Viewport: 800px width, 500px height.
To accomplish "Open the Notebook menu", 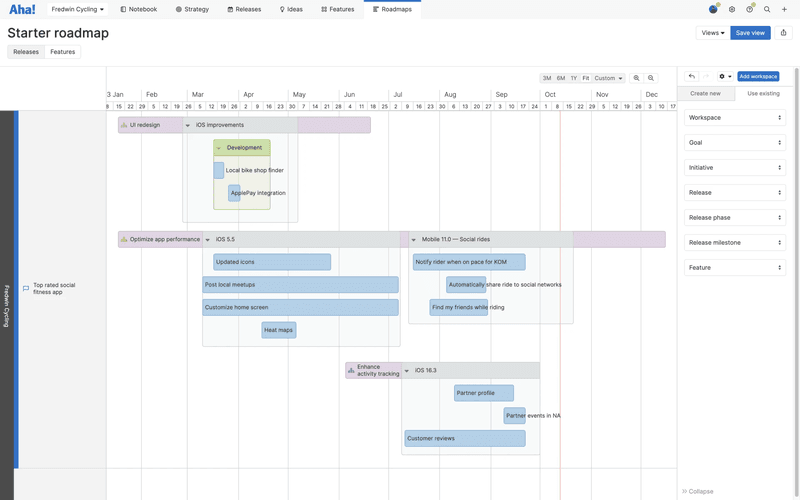I will [x=139, y=9].
